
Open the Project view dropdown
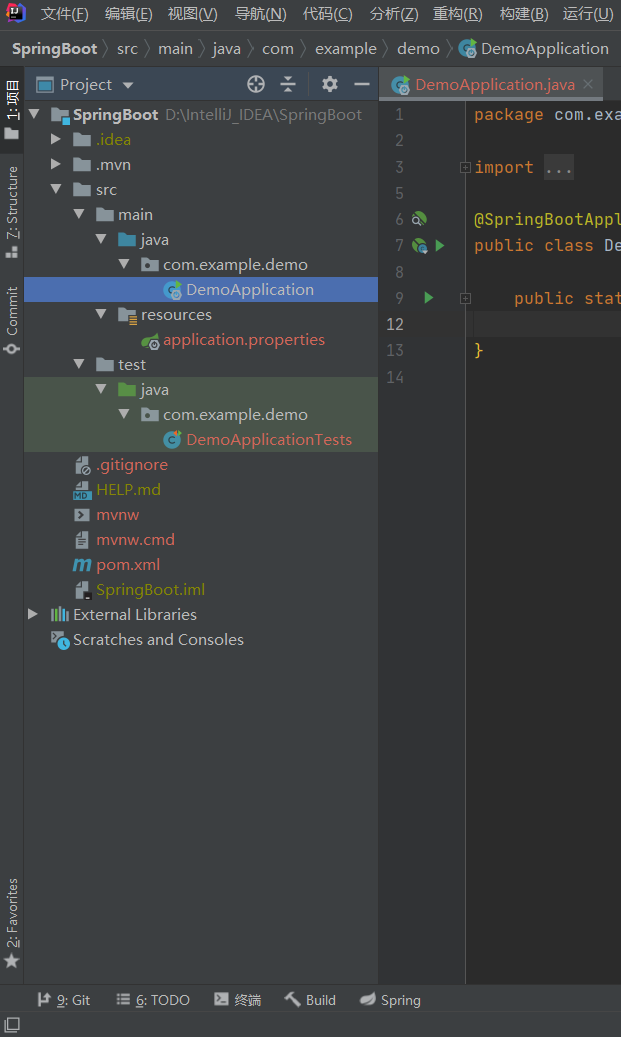click(x=128, y=85)
